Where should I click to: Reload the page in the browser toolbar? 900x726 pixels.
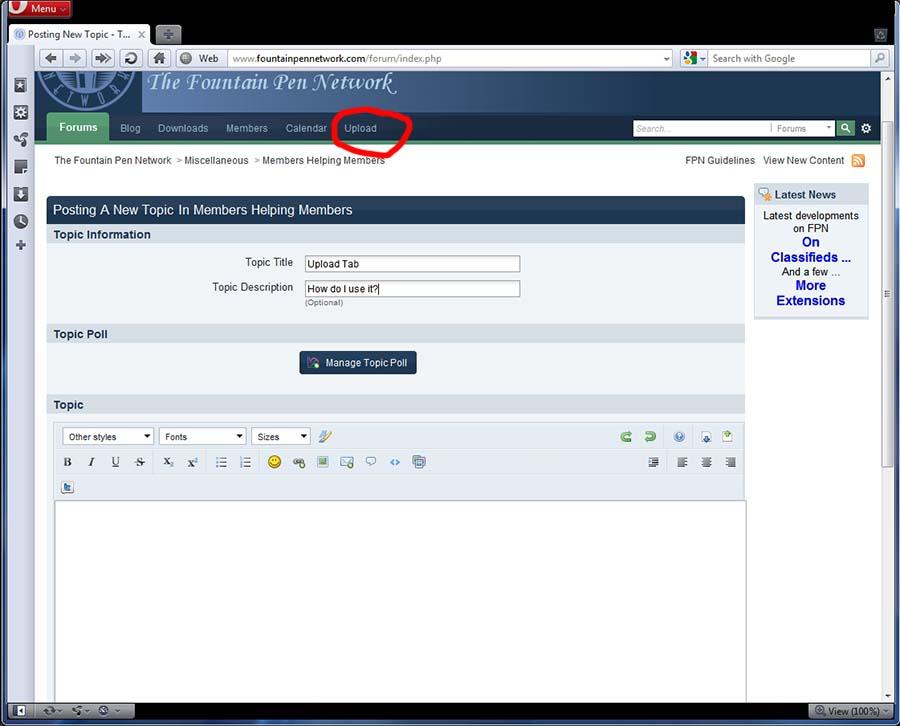(x=130, y=58)
